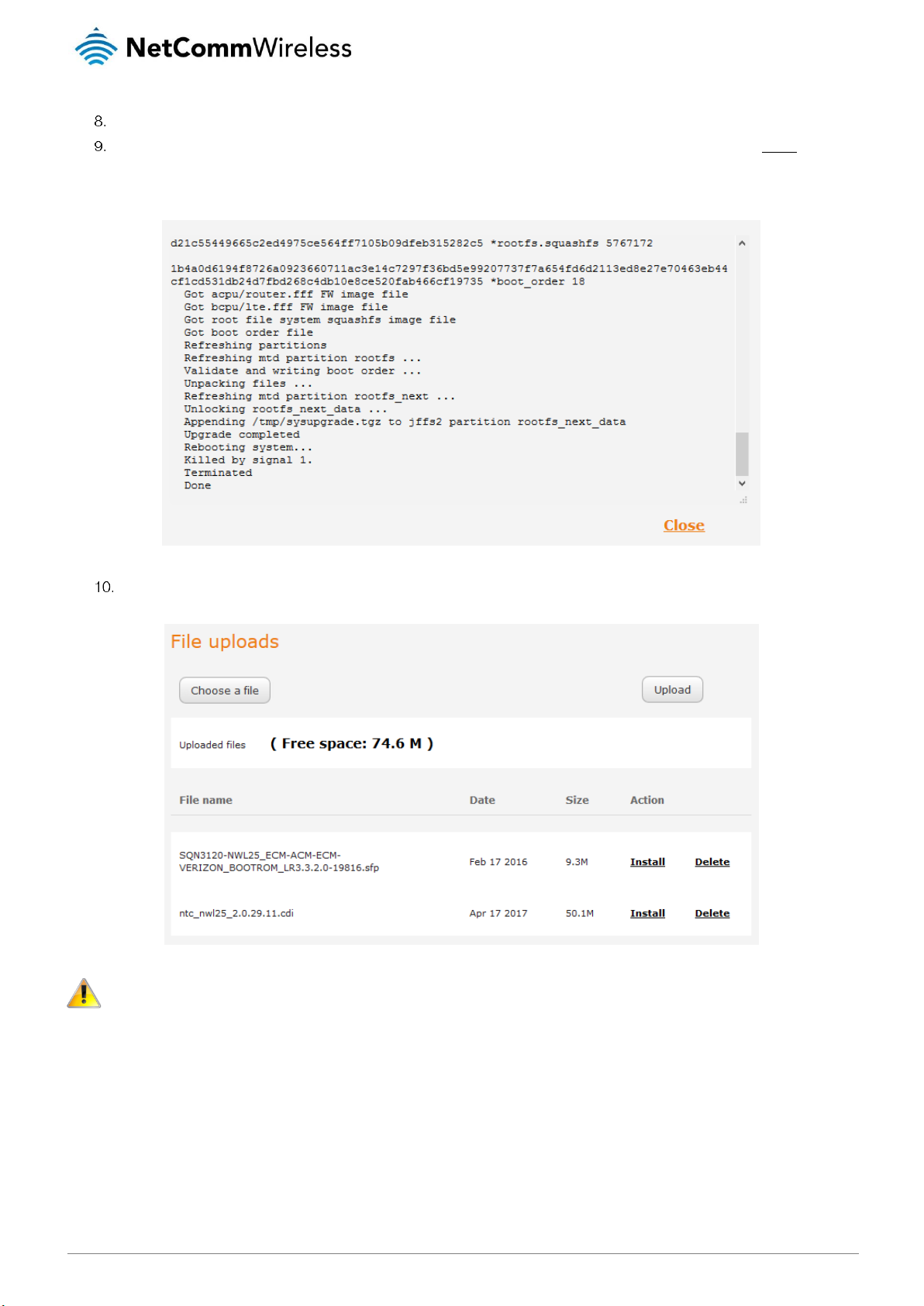Click the NetComm Wireless logo icon
924x1306 pixels.
pyautogui.click(x=96, y=47)
